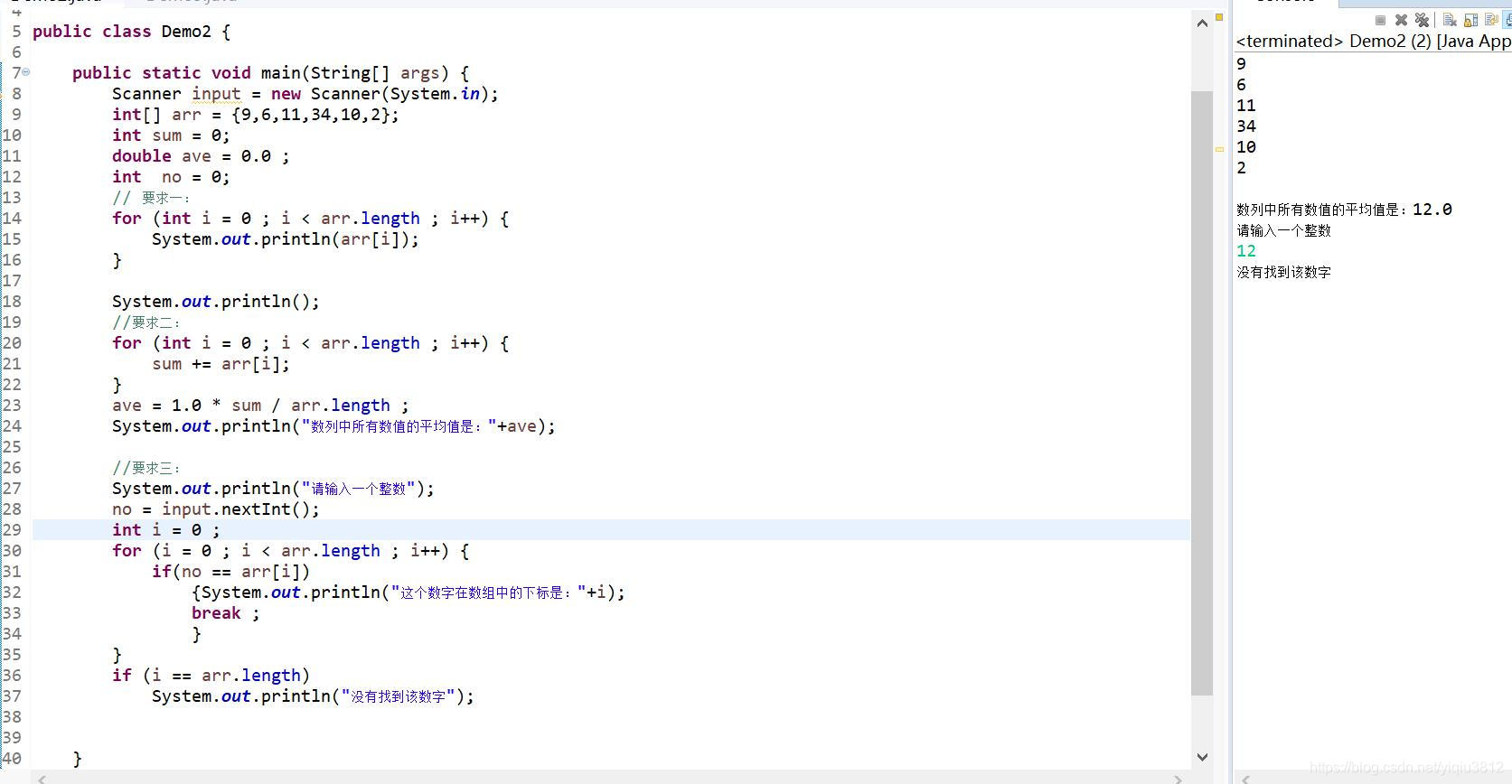Click the editor vertical scrollbar up arrow
The width and height of the screenshot is (1512, 784).
[x=1202, y=23]
